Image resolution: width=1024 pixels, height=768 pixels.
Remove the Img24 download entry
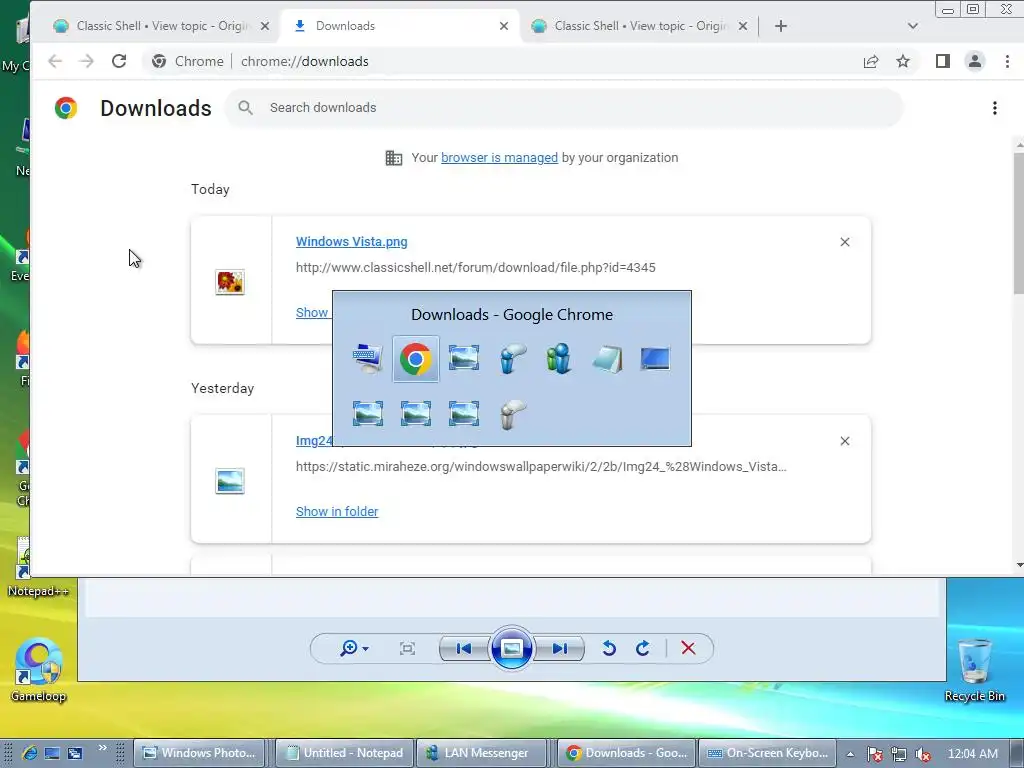[844, 441]
